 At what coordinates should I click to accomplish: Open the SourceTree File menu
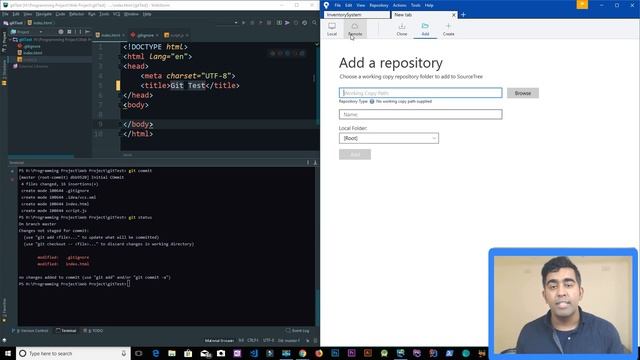[338, 5]
